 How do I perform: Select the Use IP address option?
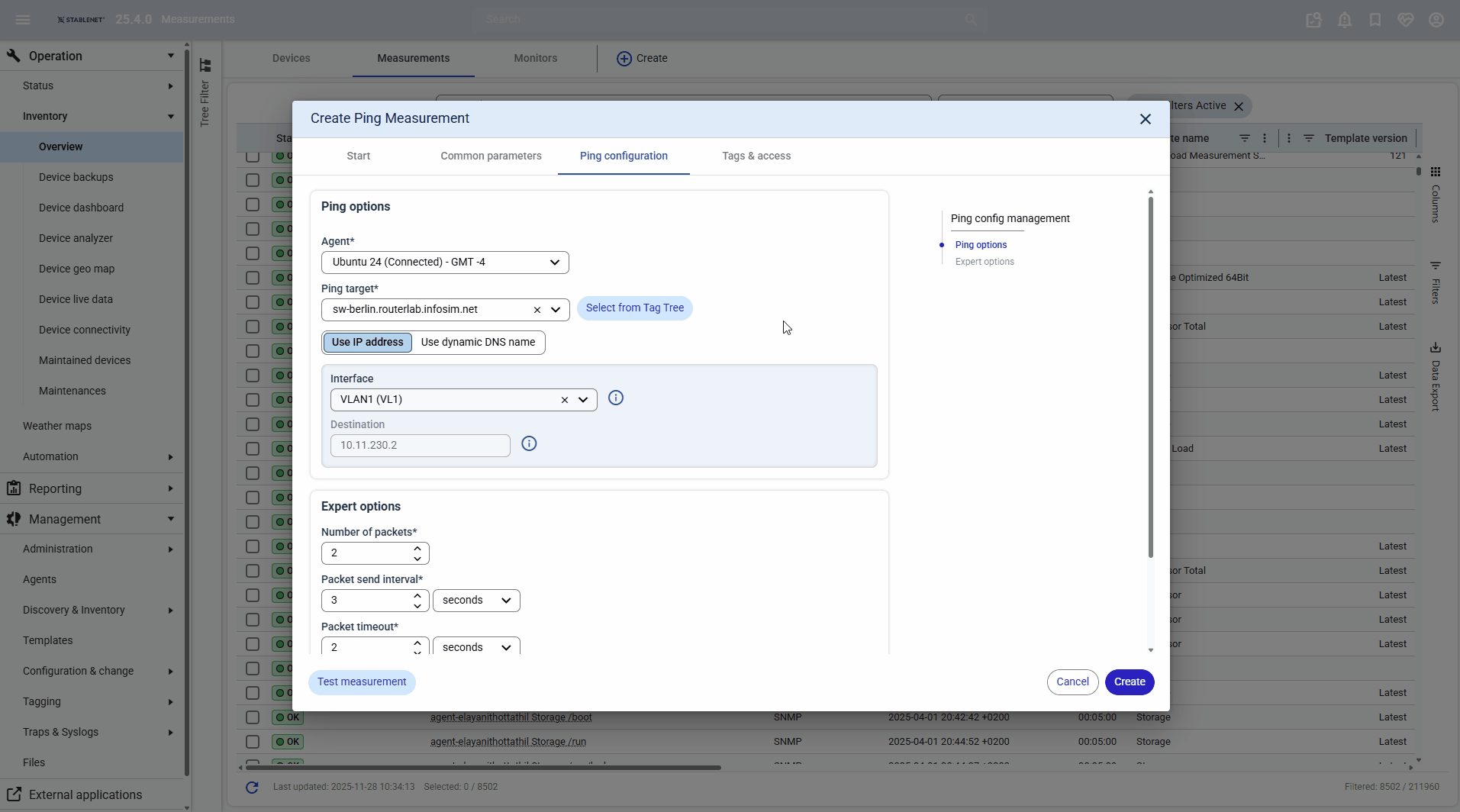coord(367,343)
